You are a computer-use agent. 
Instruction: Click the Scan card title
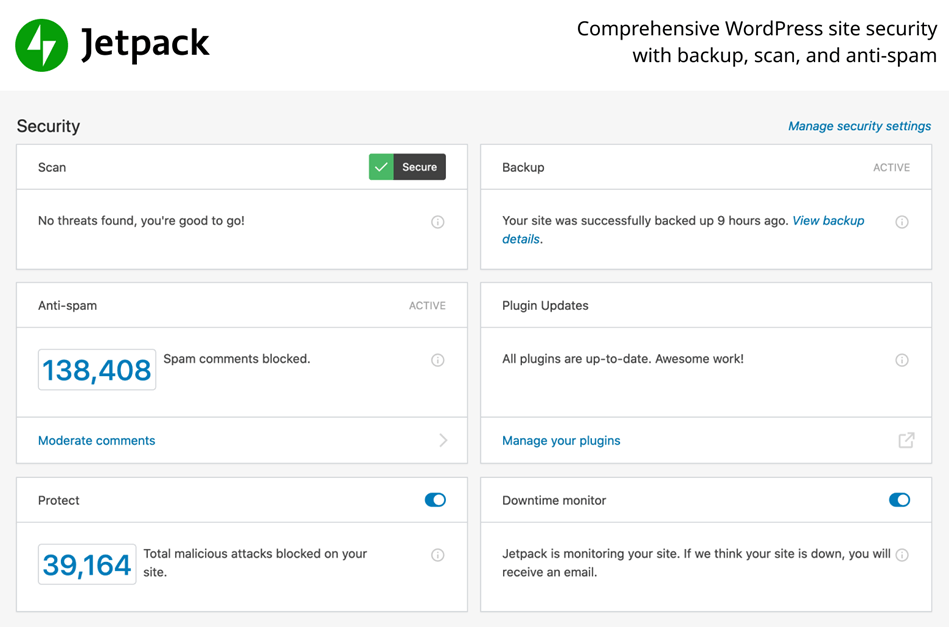point(52,167)
